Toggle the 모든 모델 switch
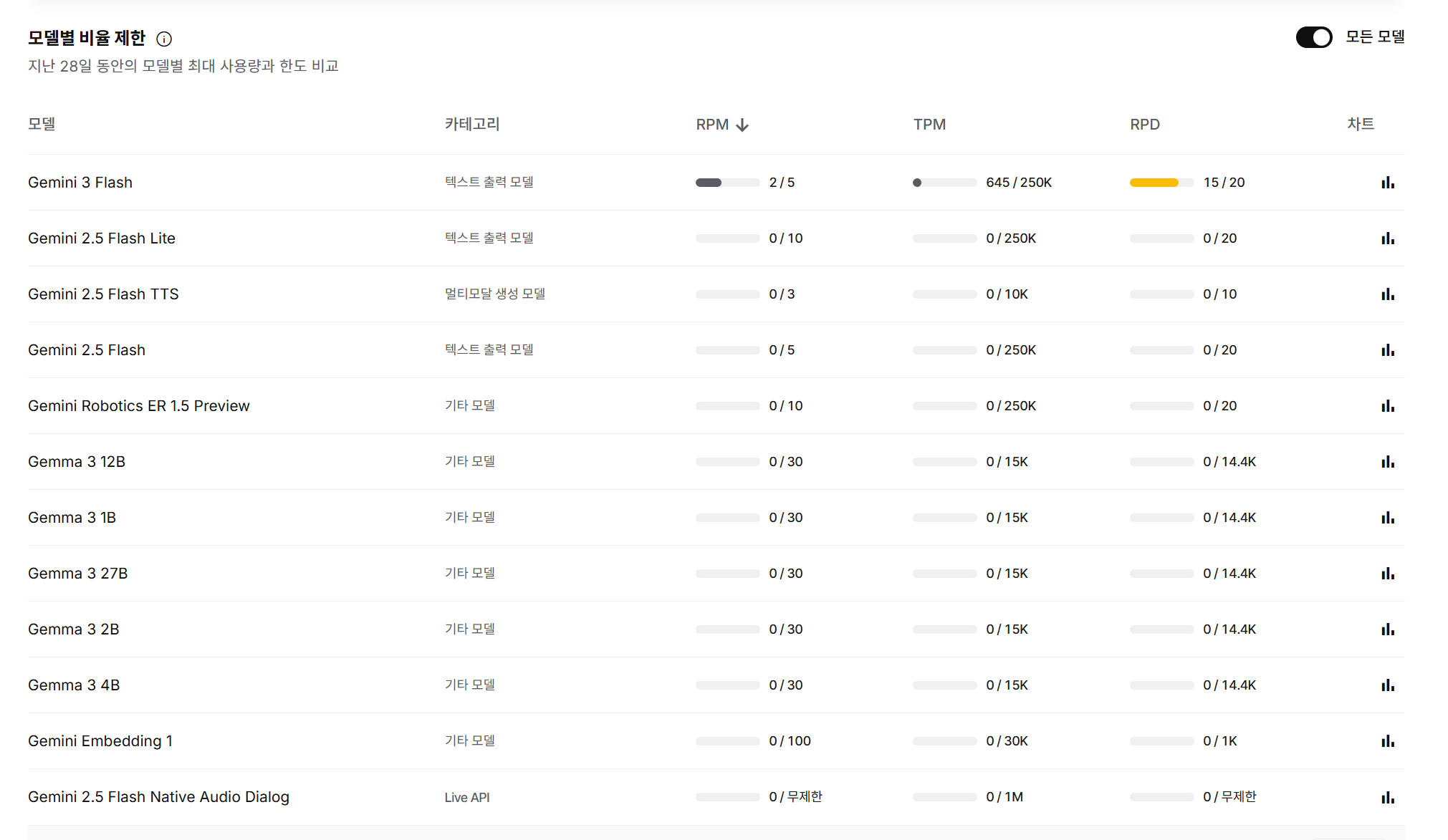 [1313, 37]
